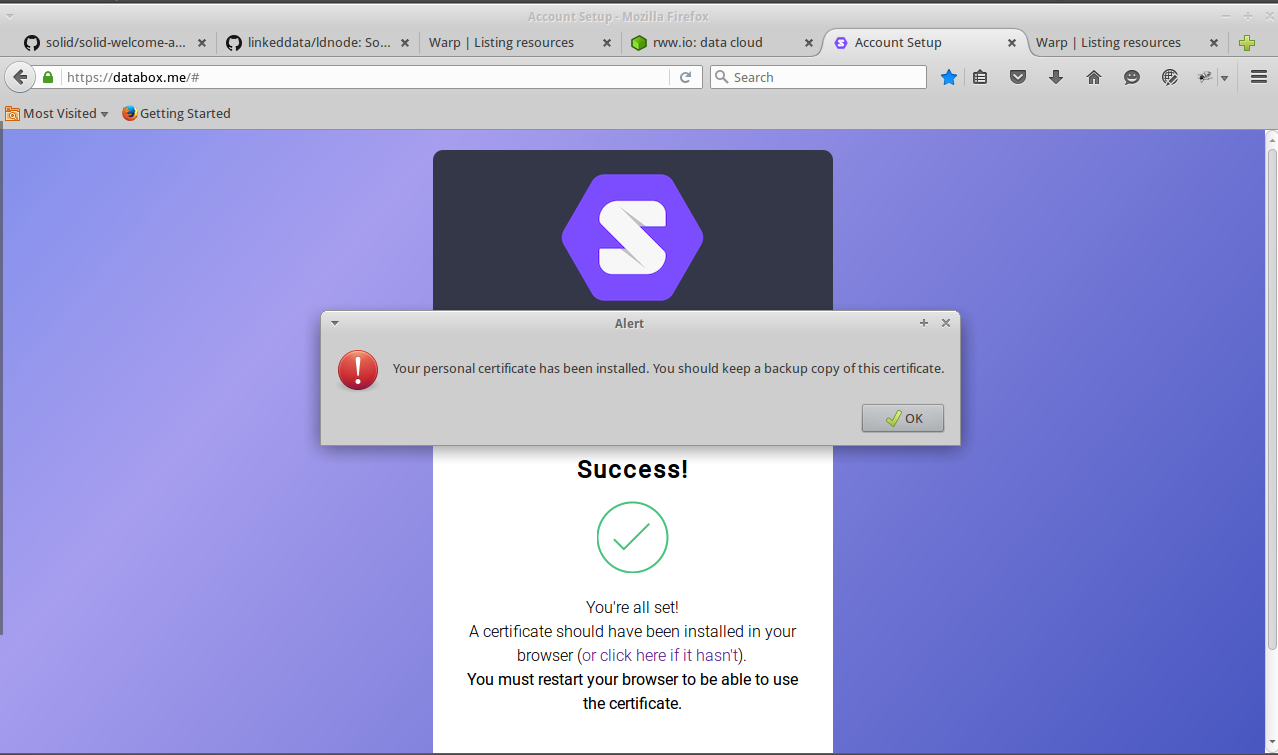
Task: Click the padlock icon in the address bar
Action: pos(47,77)
